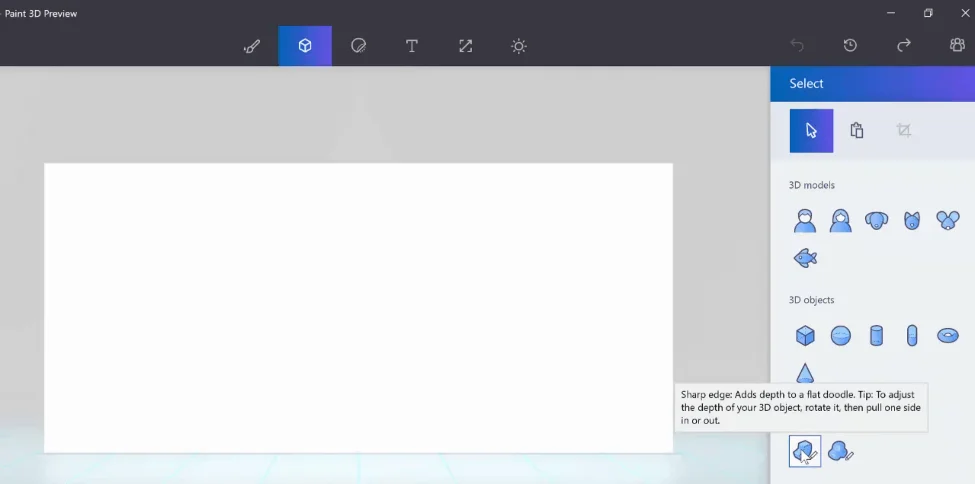The height and width of the screenshot is (484, 975).
Task: Open the History clock icon
Action: (x=850, y=45)
